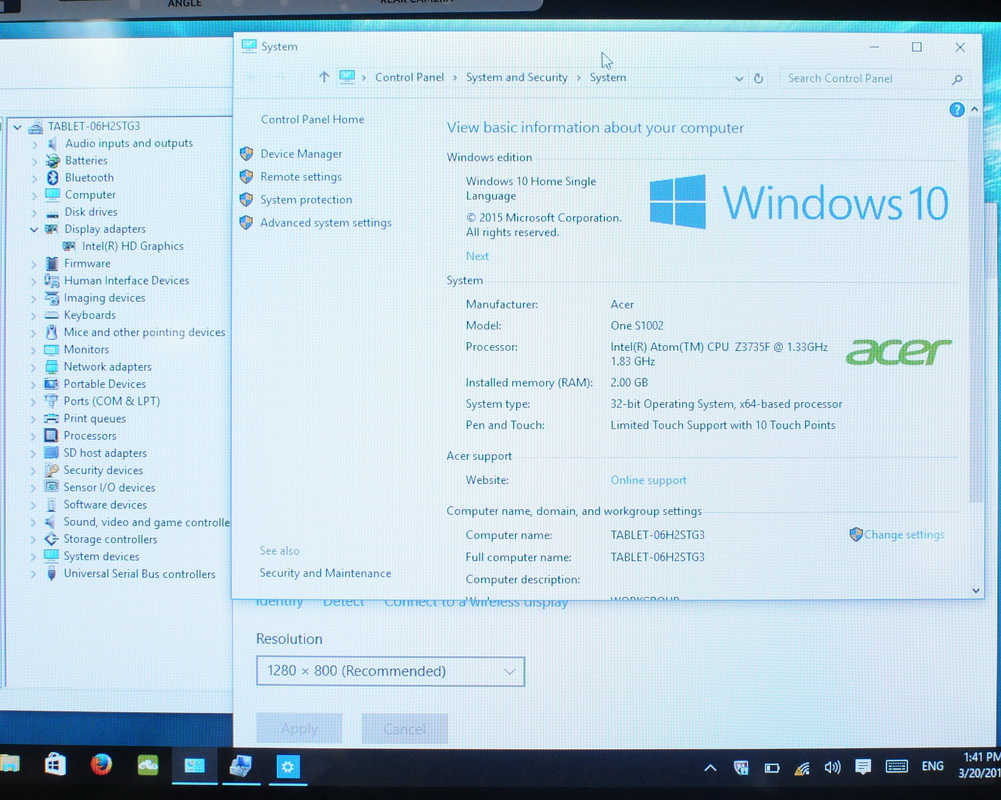Open the address bar history dropdown arrow
1001x800 pixels.
click(x=739, y=79)
